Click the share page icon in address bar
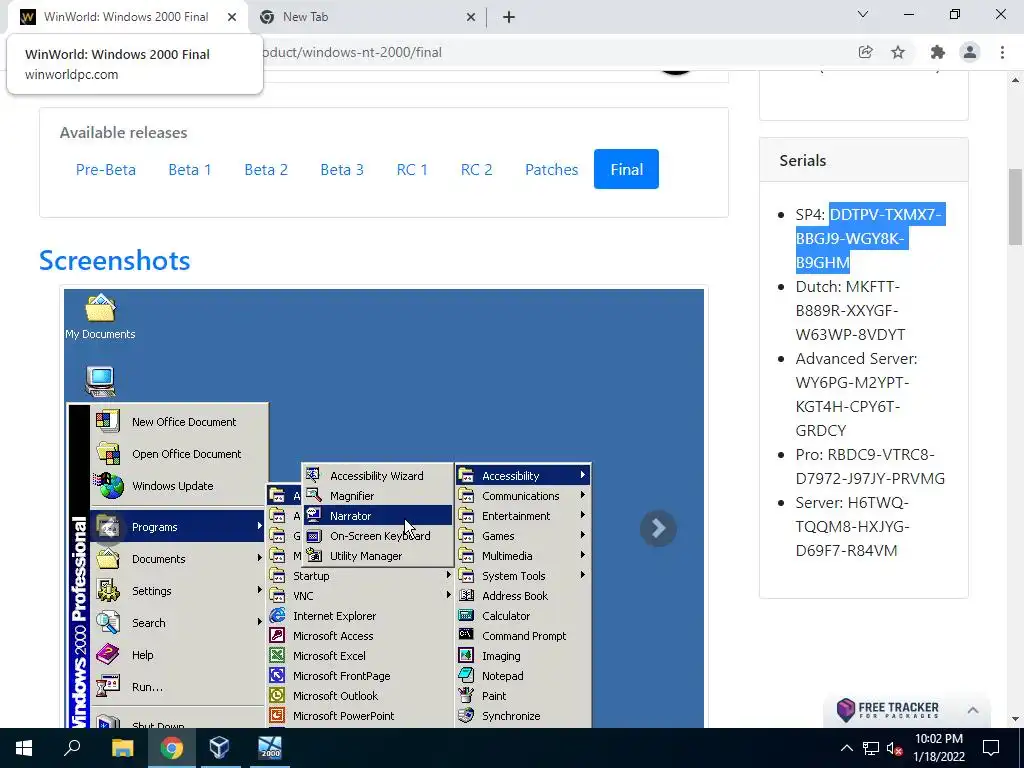 pos(865,52)
